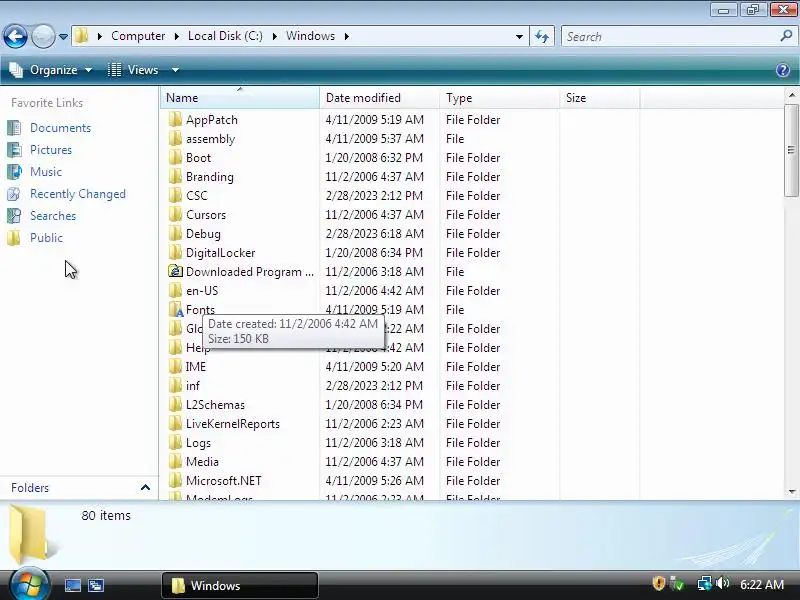The height and width of the screenshot is (600, 800).
Task: Select Computer in the address breadcrumb
Action: [x=138, y=36]
